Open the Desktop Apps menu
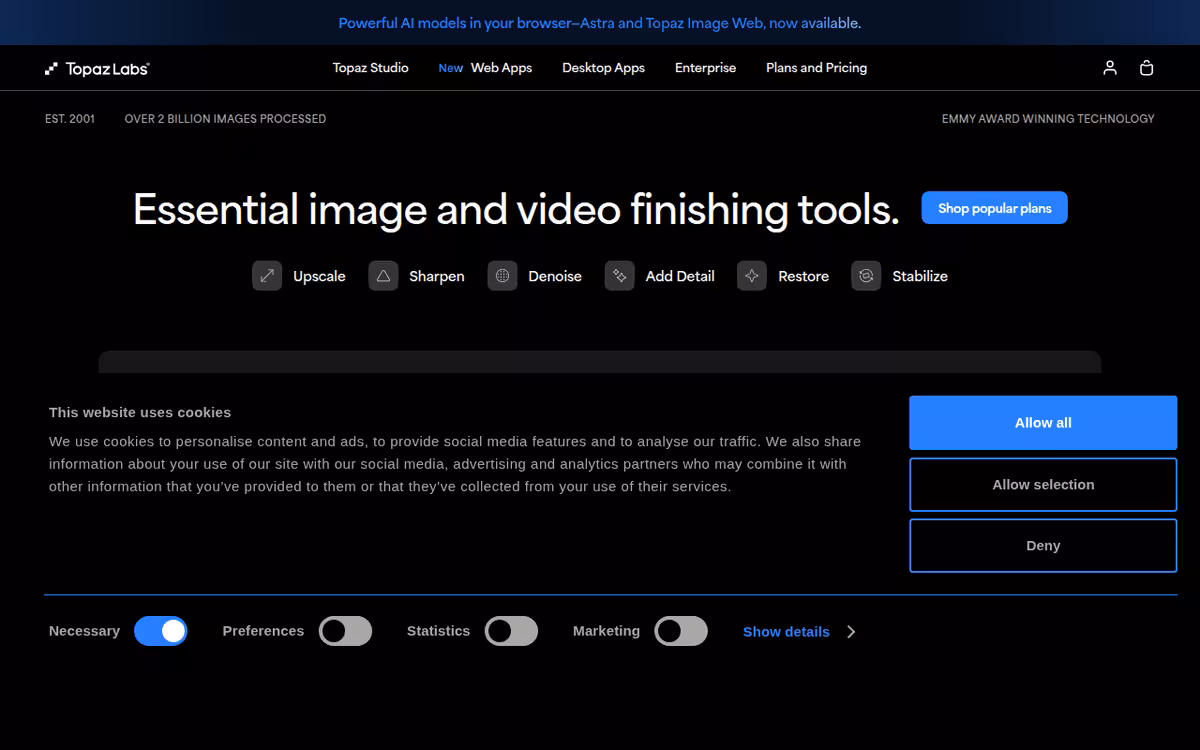The width and height of the screenshot is (1200, 750). [603, 68]
